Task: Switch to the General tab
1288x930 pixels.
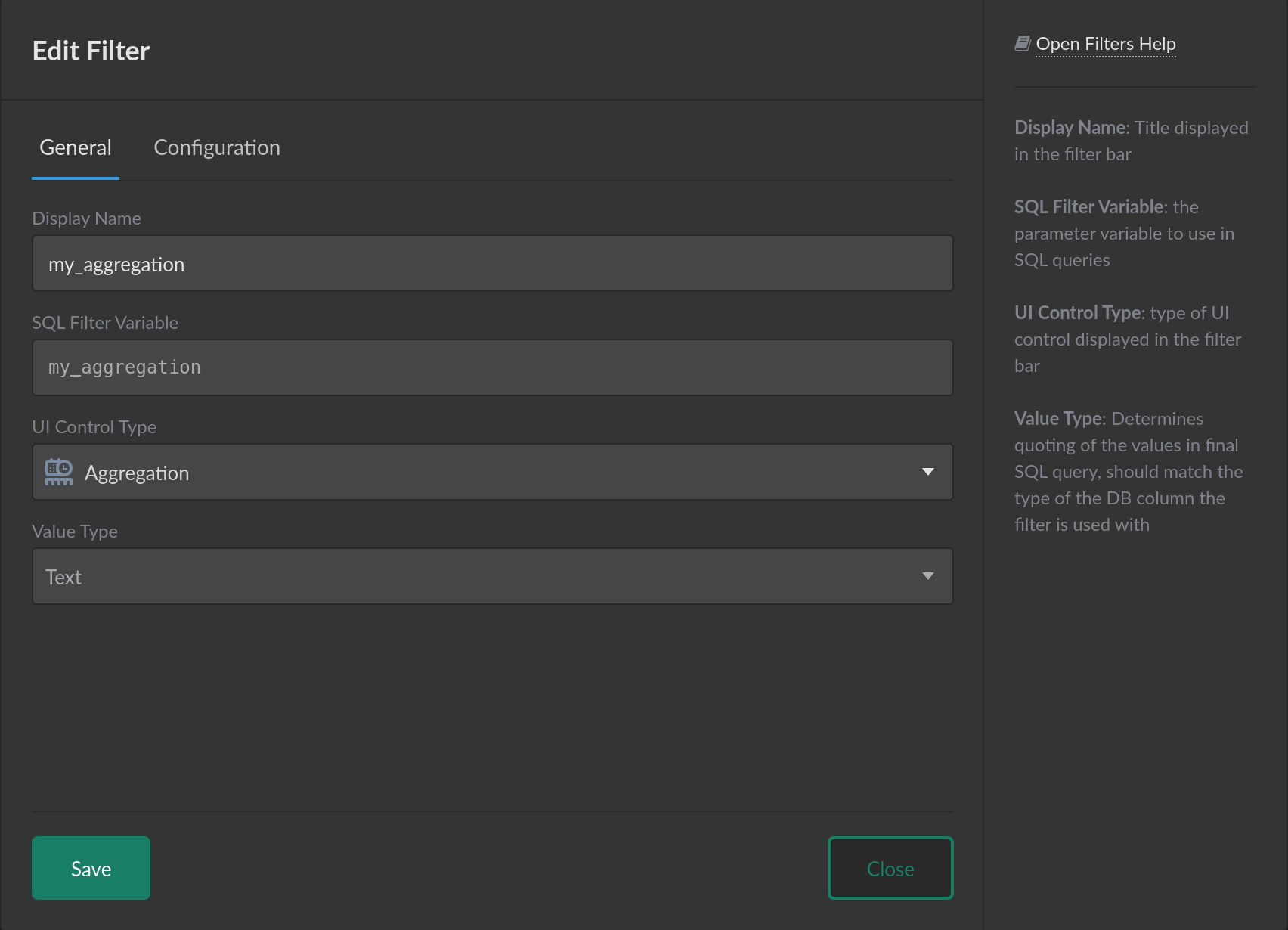Action: tap(76, 147)
